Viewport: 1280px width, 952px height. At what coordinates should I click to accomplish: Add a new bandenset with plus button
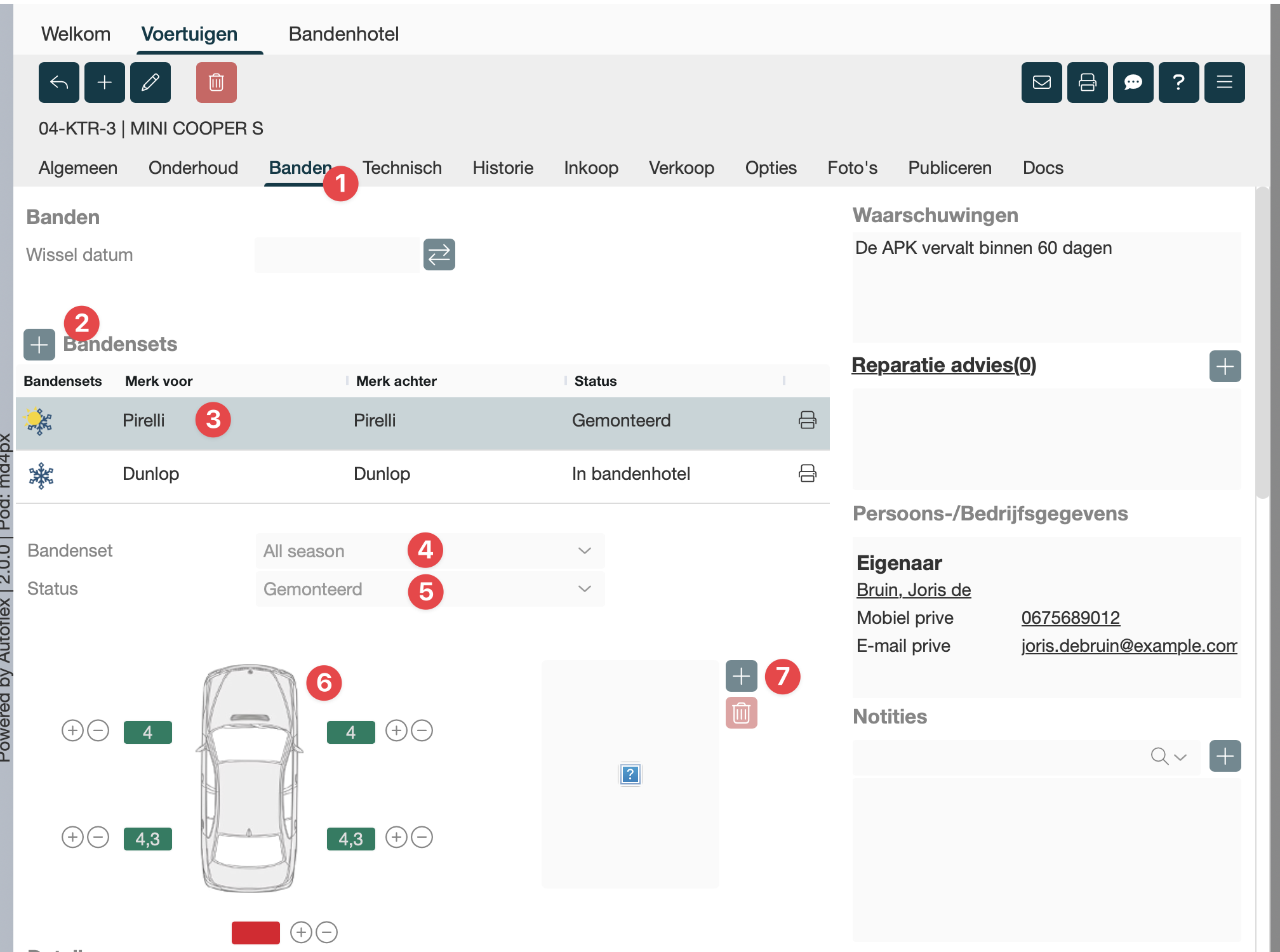coord(39,345)
